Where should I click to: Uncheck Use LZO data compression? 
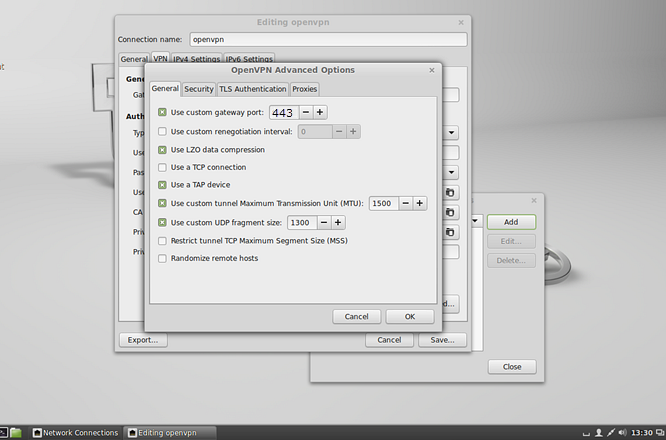click(162, 149)
